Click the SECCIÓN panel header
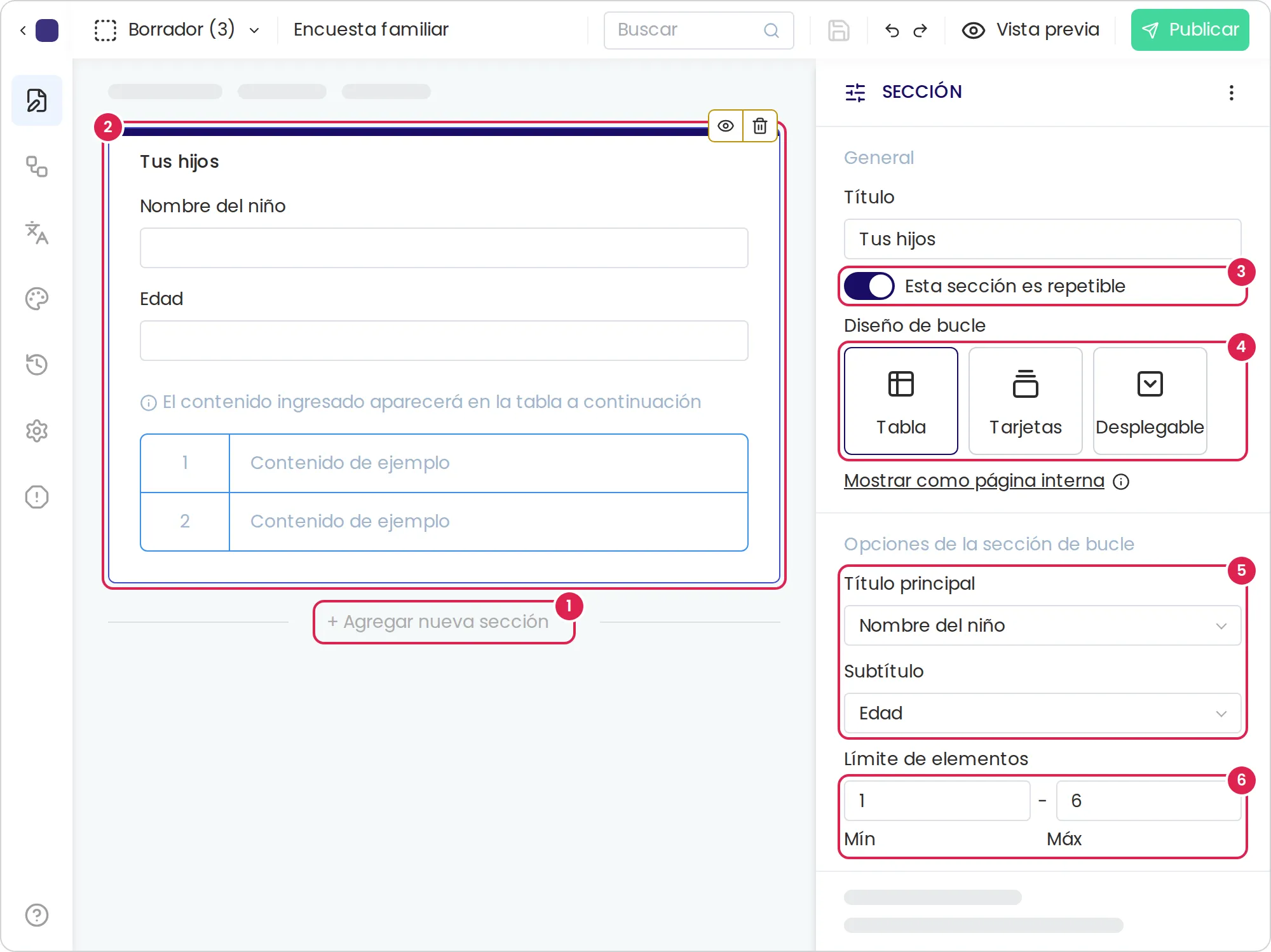The width and height of the screenshot is (1271, 952). click(x=922, y=92)
